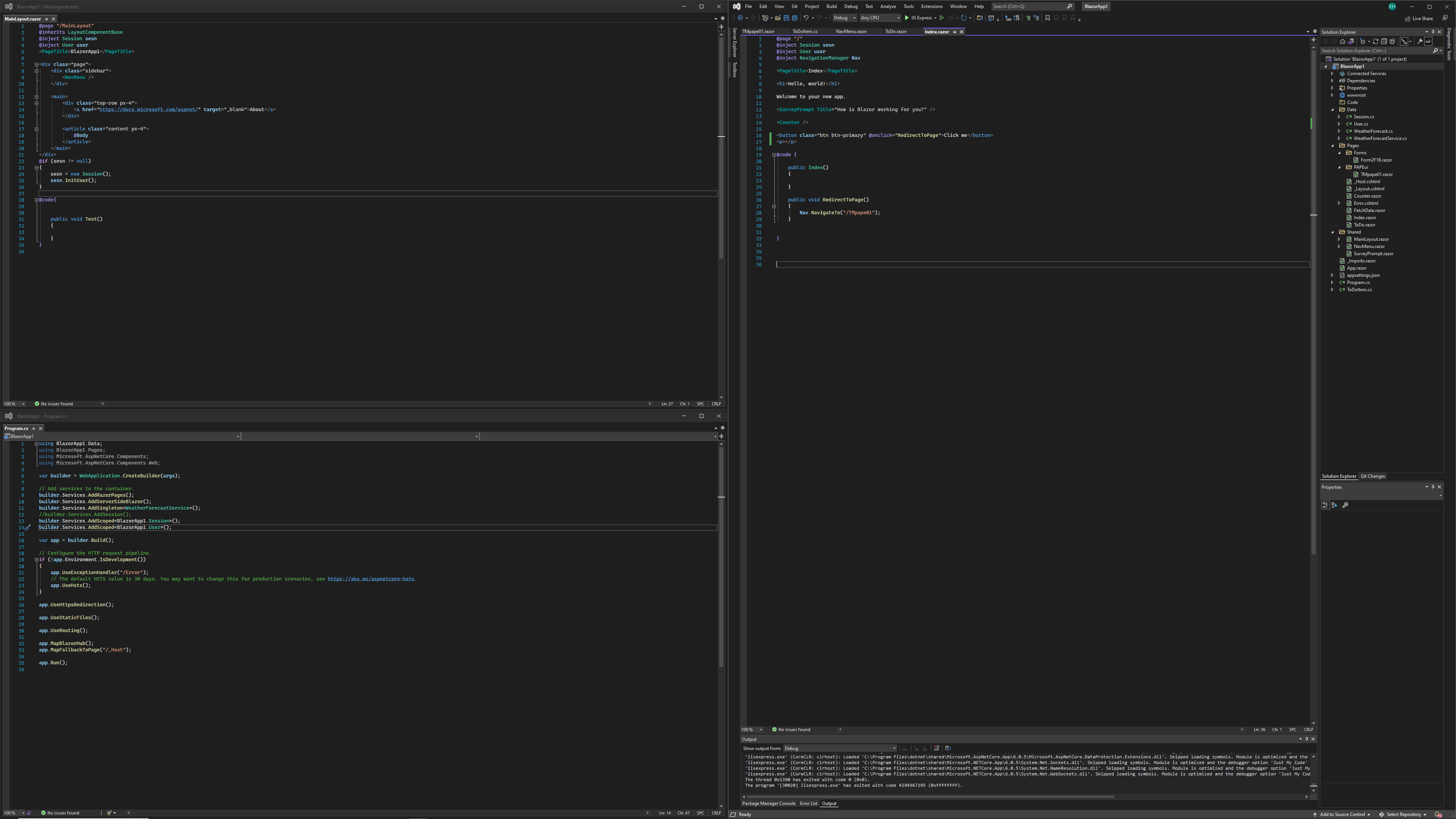This screenshot has height=819, width=1456.
Task: Collapse All in Solution Explorer toolbar
Action: coord(1384,42)
